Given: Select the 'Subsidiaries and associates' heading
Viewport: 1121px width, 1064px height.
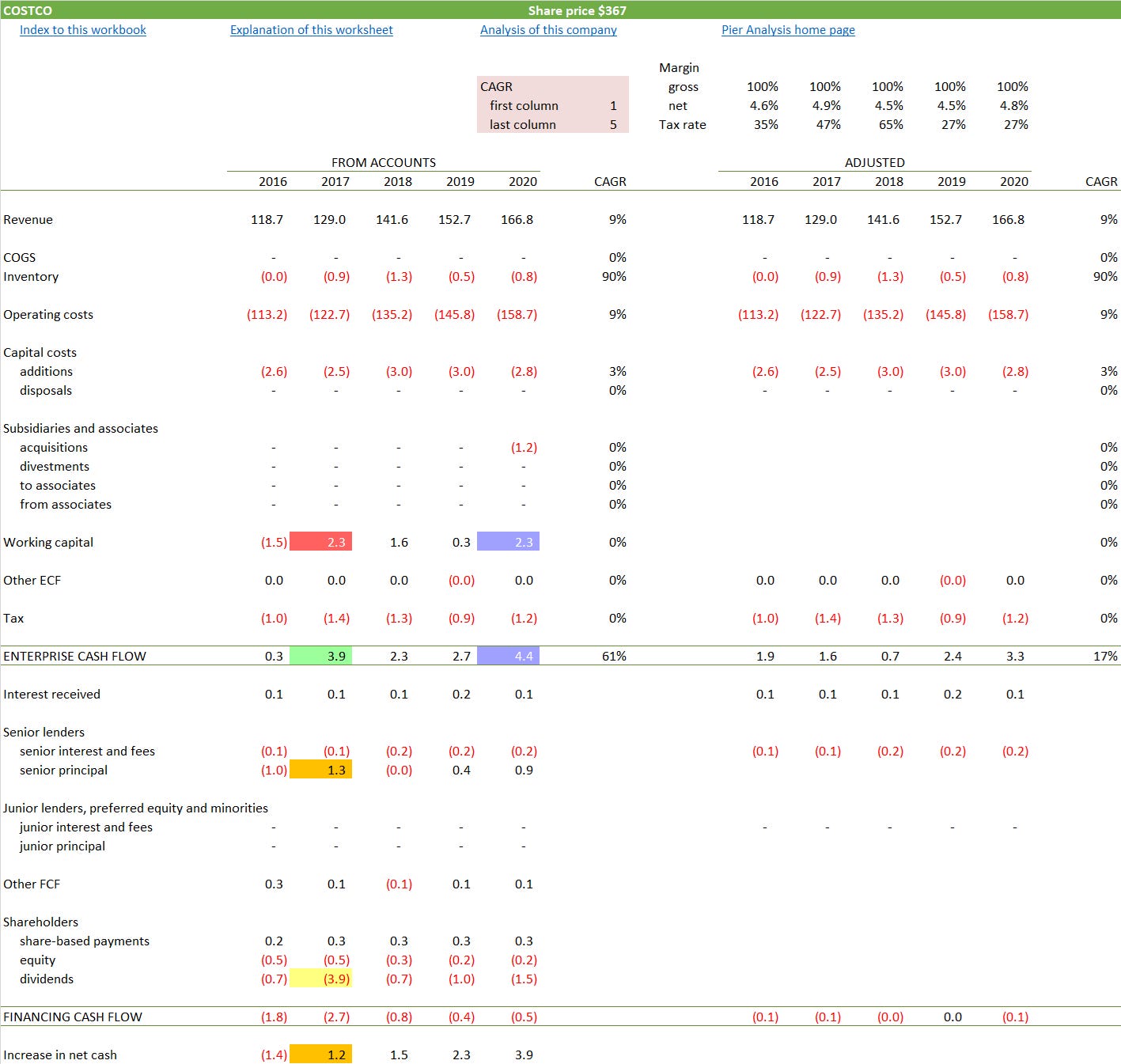Looking at the screenshot, I should [81, 428].
